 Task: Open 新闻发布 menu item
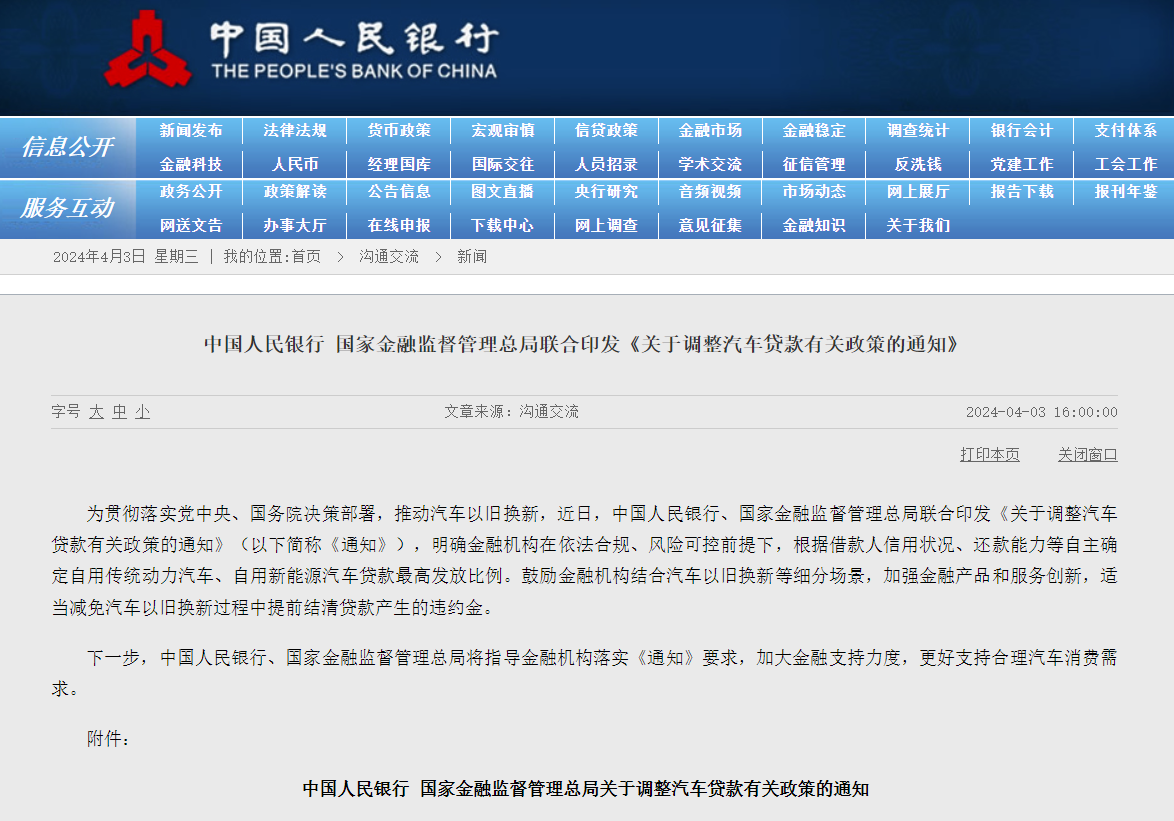191,131
